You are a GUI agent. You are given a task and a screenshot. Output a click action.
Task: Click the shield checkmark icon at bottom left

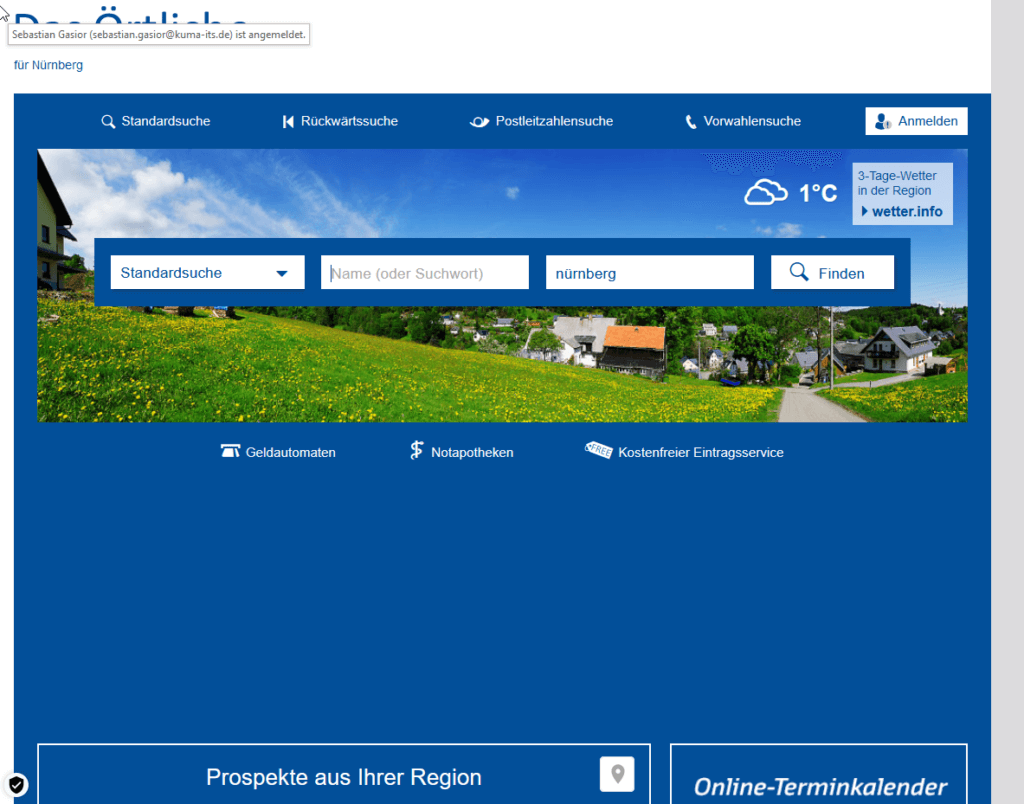click(17, 784)
